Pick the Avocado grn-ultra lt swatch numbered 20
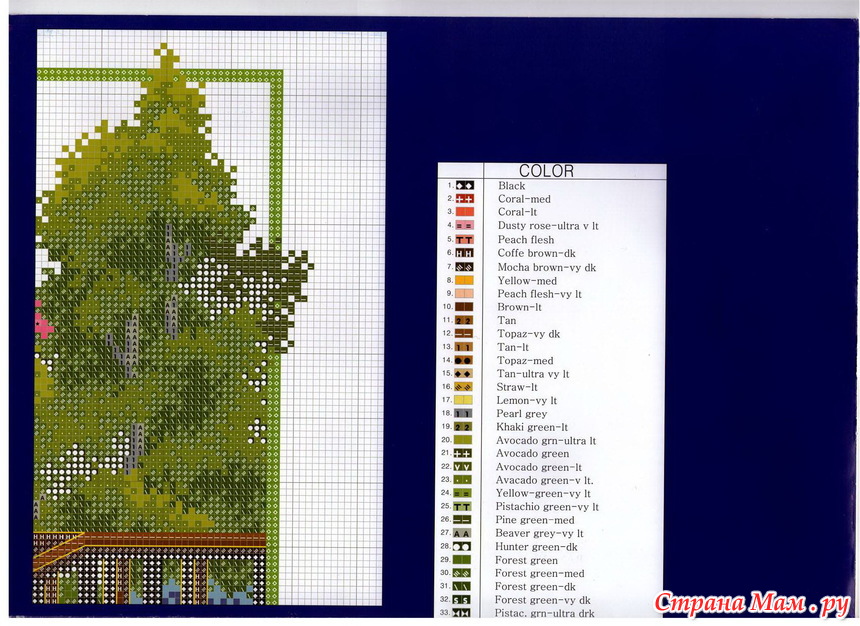Image resolution: width=860 pixels, height=626 pixels. pos(463,440)
